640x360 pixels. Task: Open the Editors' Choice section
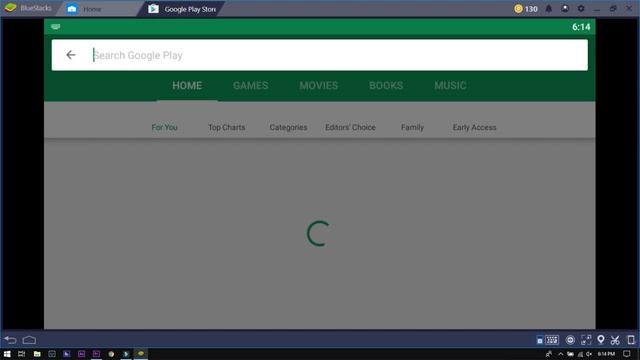tap(350, 127)
